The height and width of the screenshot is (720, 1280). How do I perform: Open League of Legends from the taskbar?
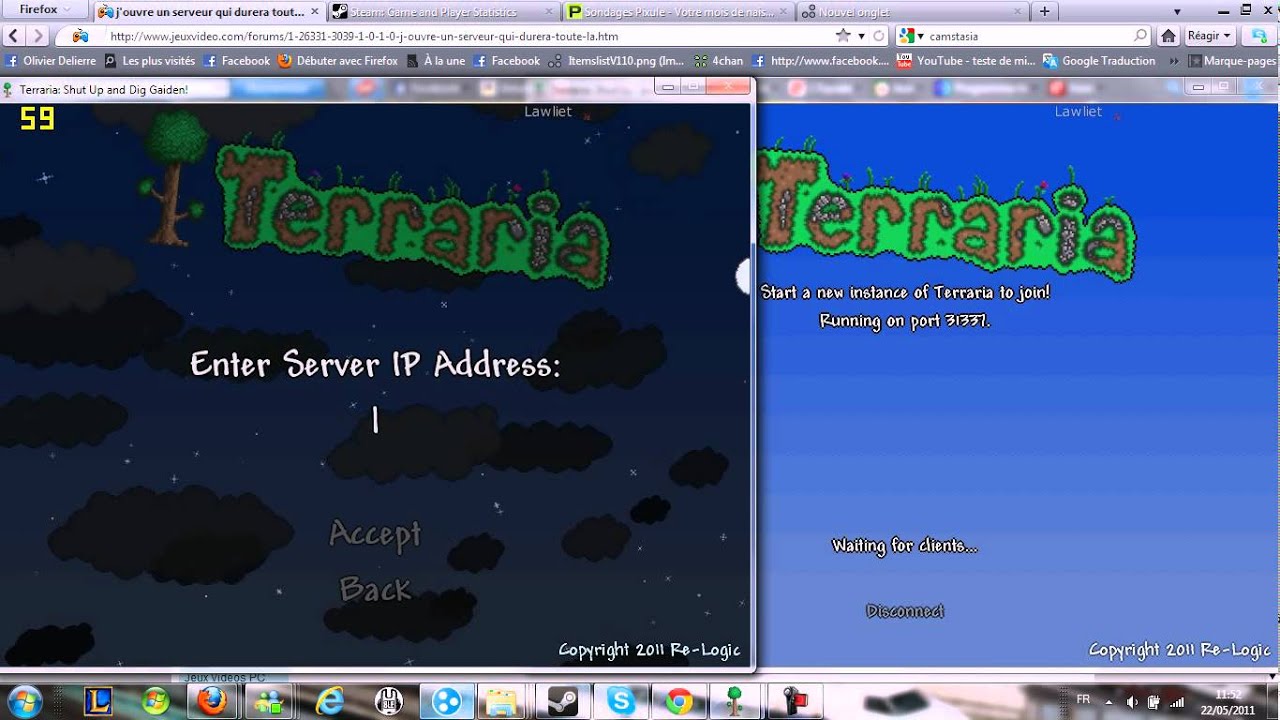[98, 701]
